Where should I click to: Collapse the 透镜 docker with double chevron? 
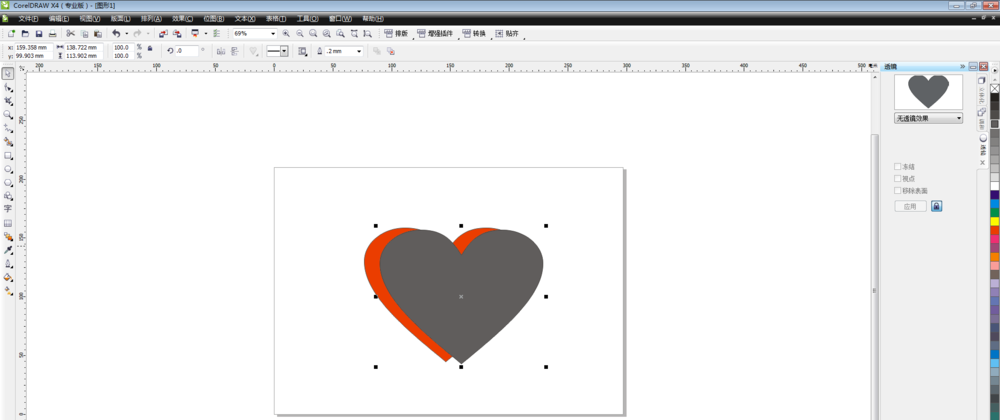[962, 66]
